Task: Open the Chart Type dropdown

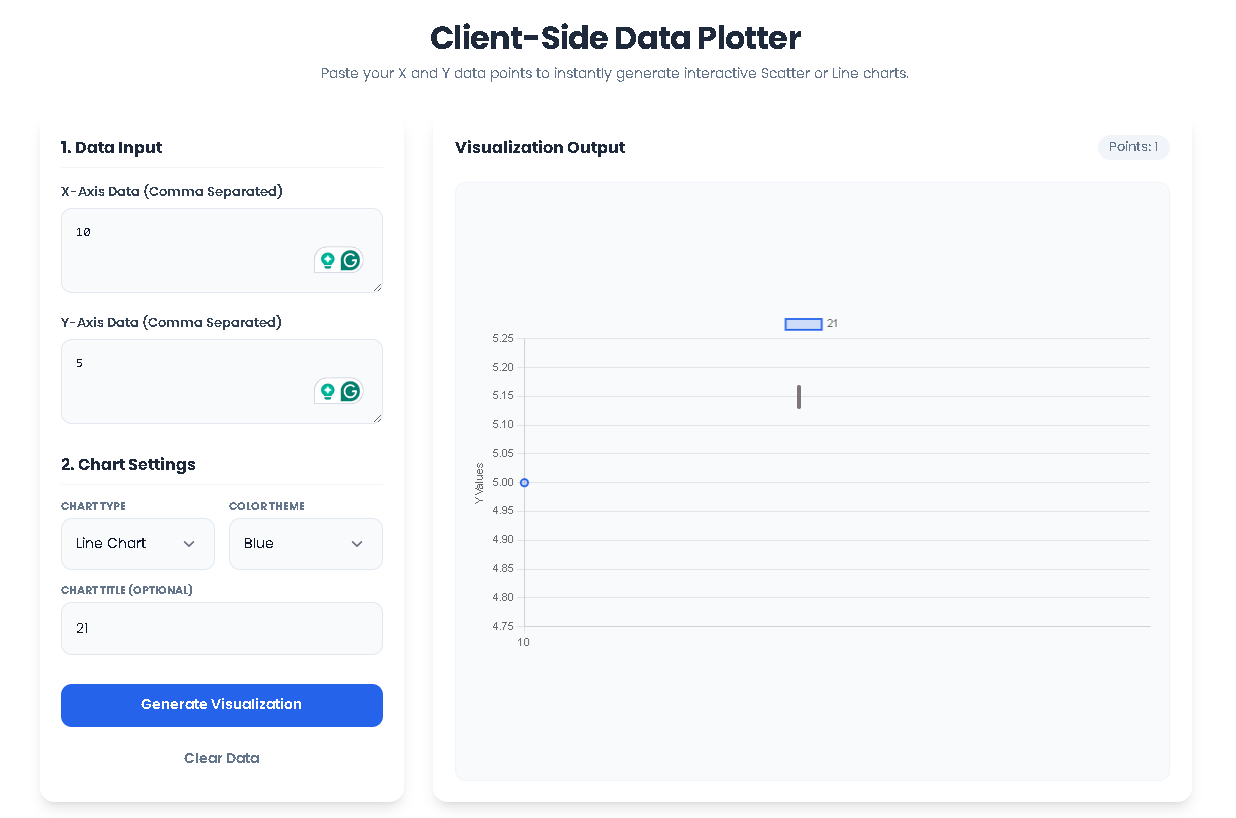Action: [x=137, y=543]
